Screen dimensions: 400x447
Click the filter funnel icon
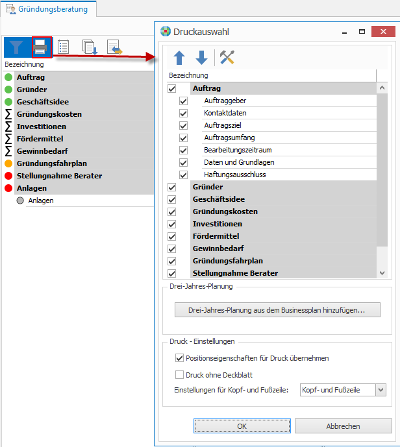16,47
